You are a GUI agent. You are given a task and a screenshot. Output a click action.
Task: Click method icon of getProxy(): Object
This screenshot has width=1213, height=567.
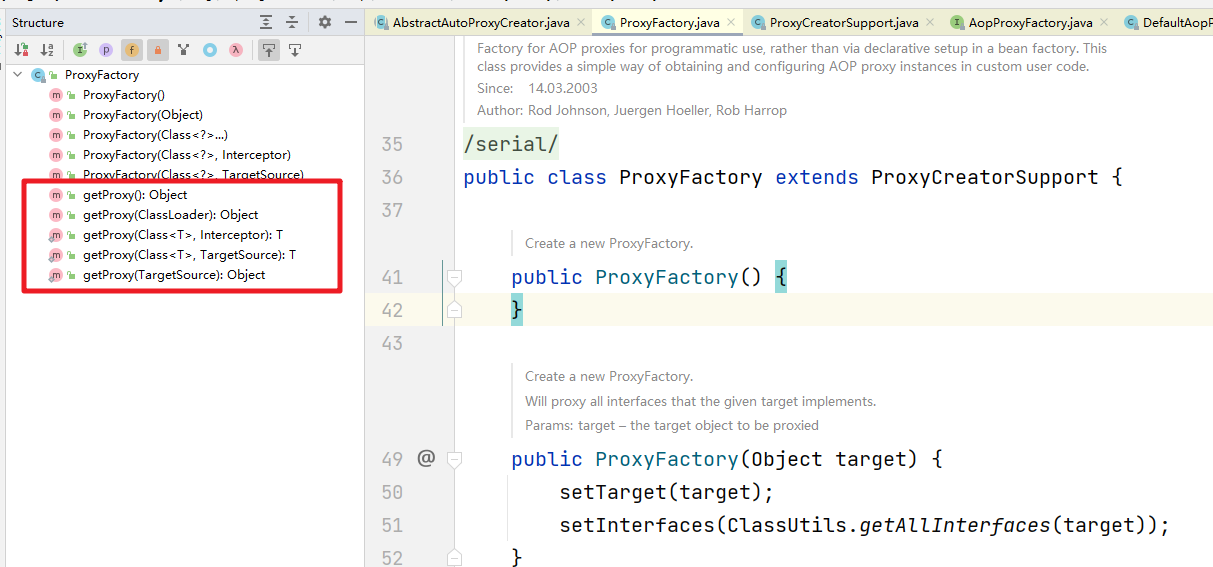[x=56, y=195]
